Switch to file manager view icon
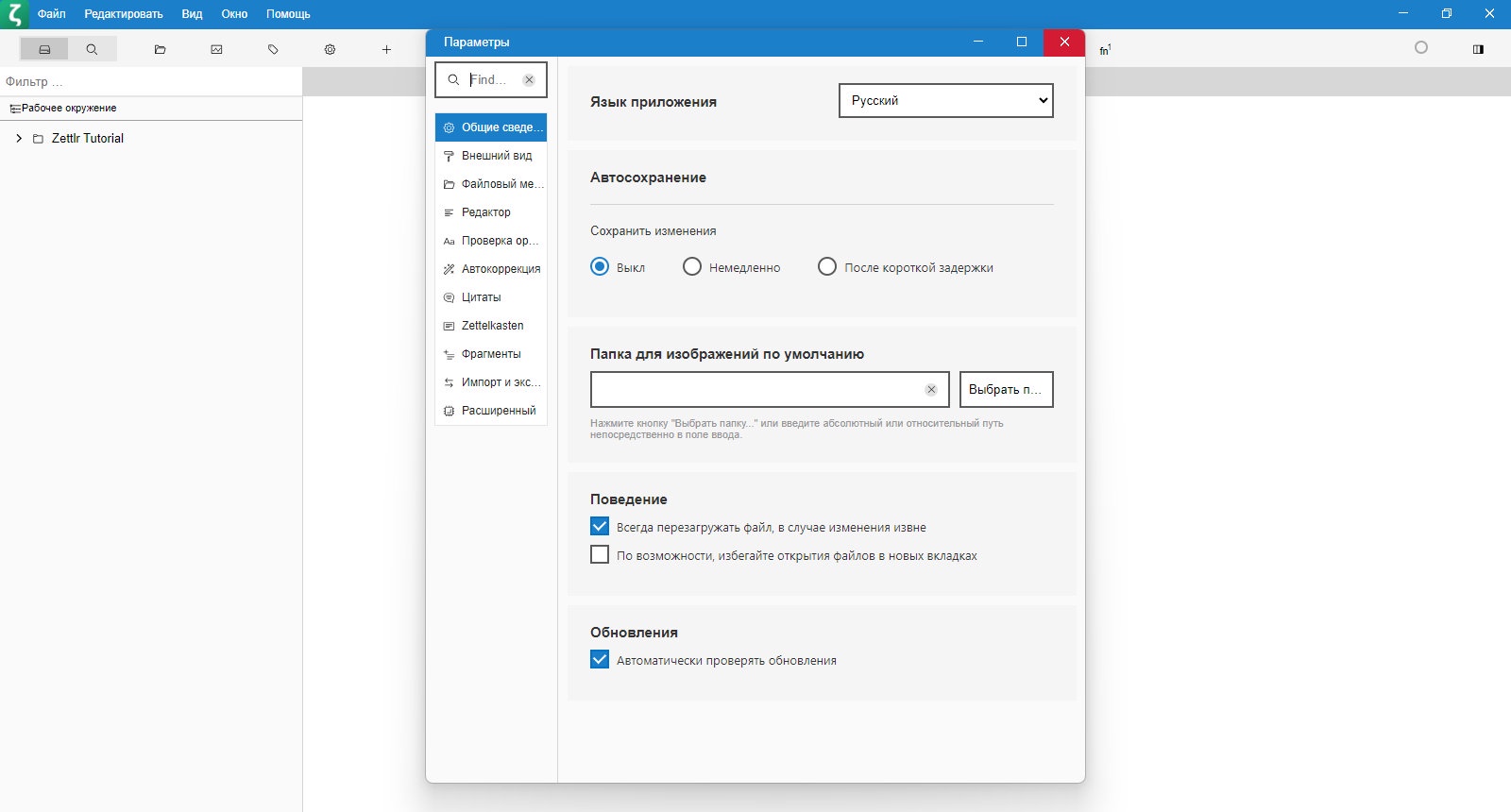This screenshot has height=812, width=1511. click(x=44, y=49)
